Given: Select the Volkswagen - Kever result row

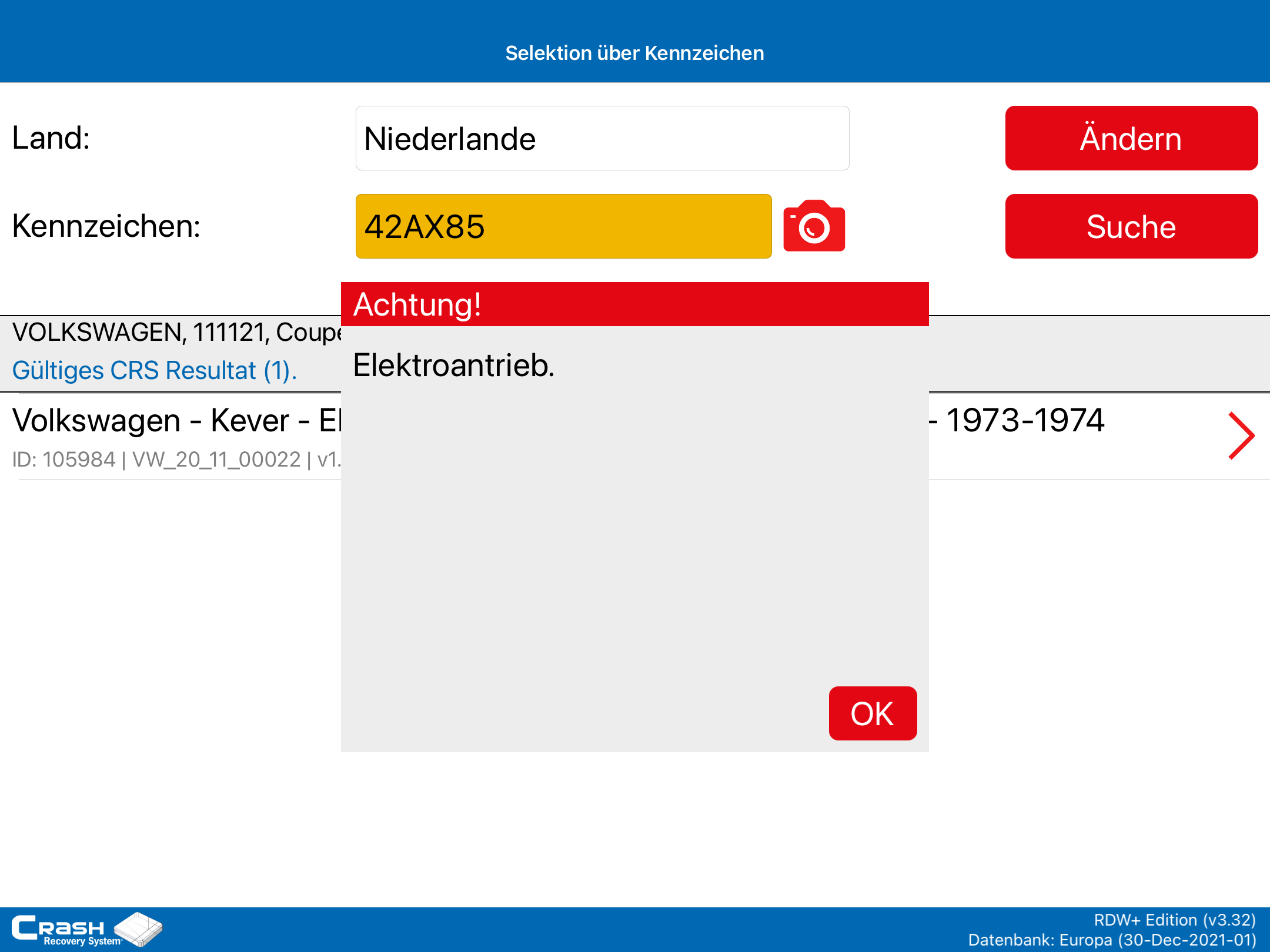Looking at the screenshot, I should (635, 436).
